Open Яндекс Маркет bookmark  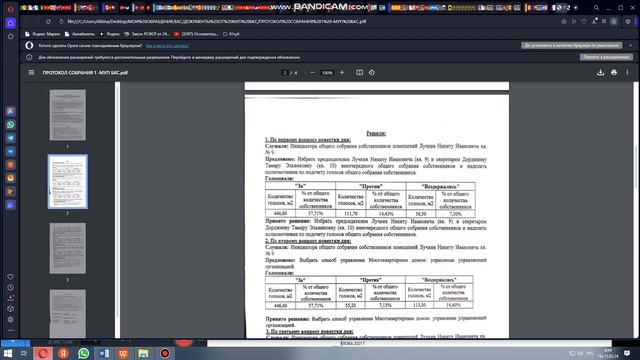point(43,34)
